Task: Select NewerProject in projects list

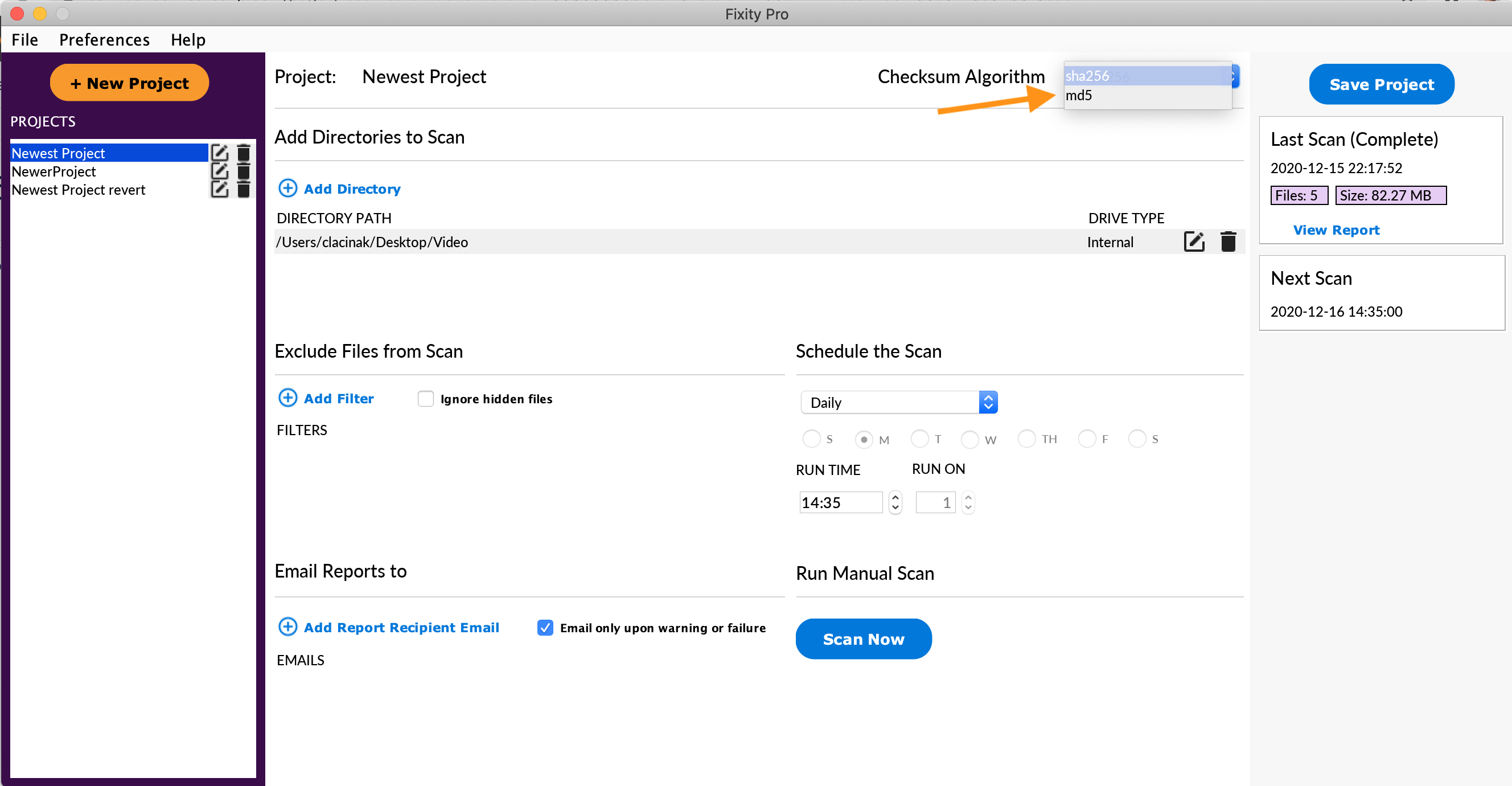Action: [109, 171]
